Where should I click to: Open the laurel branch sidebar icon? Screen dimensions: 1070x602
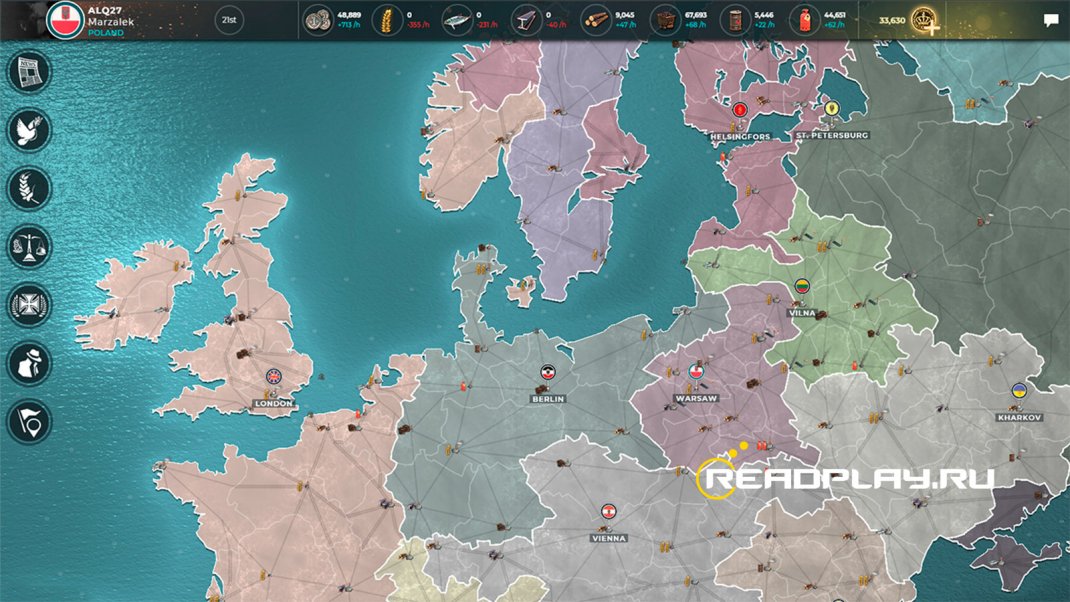[29, 188]
